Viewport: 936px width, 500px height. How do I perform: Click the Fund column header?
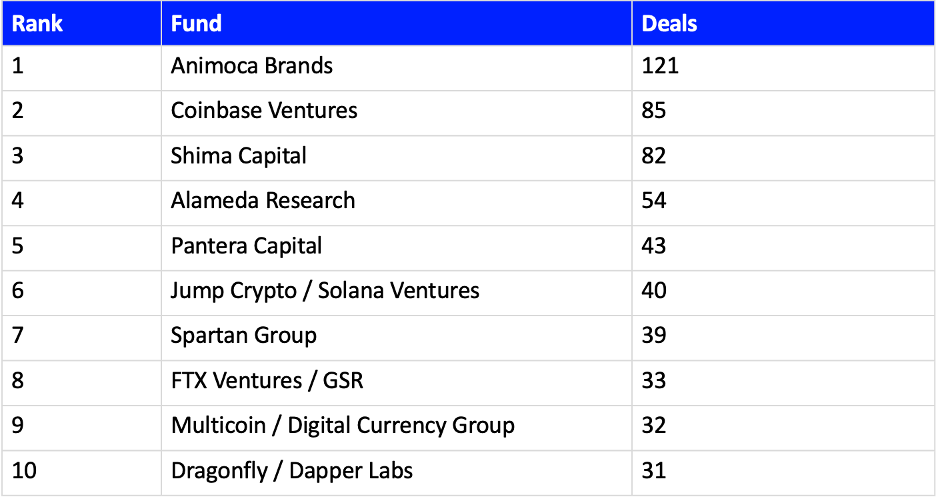click(x=396, y=23)
